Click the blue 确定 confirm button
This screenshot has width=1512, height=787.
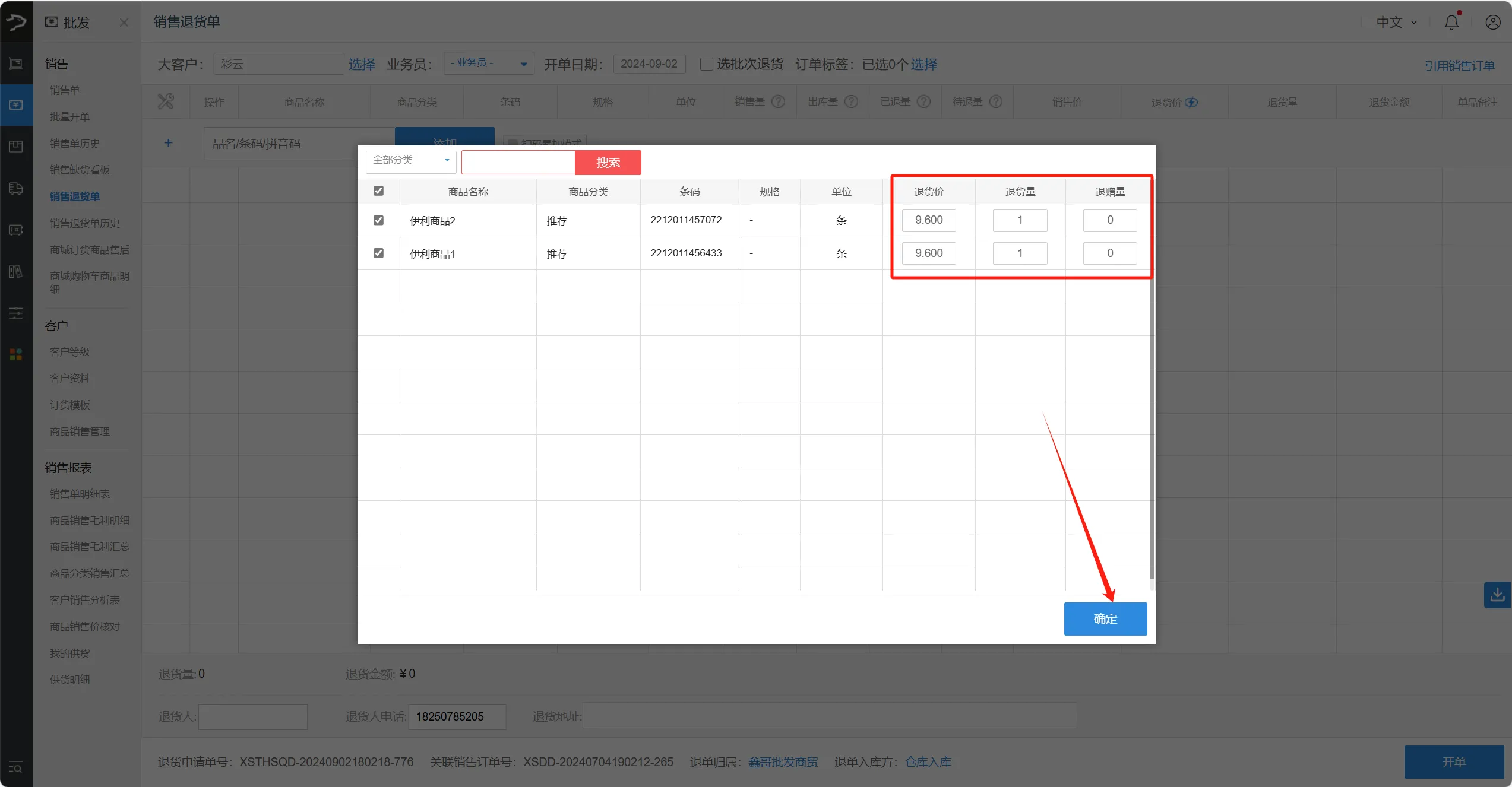1105,619
